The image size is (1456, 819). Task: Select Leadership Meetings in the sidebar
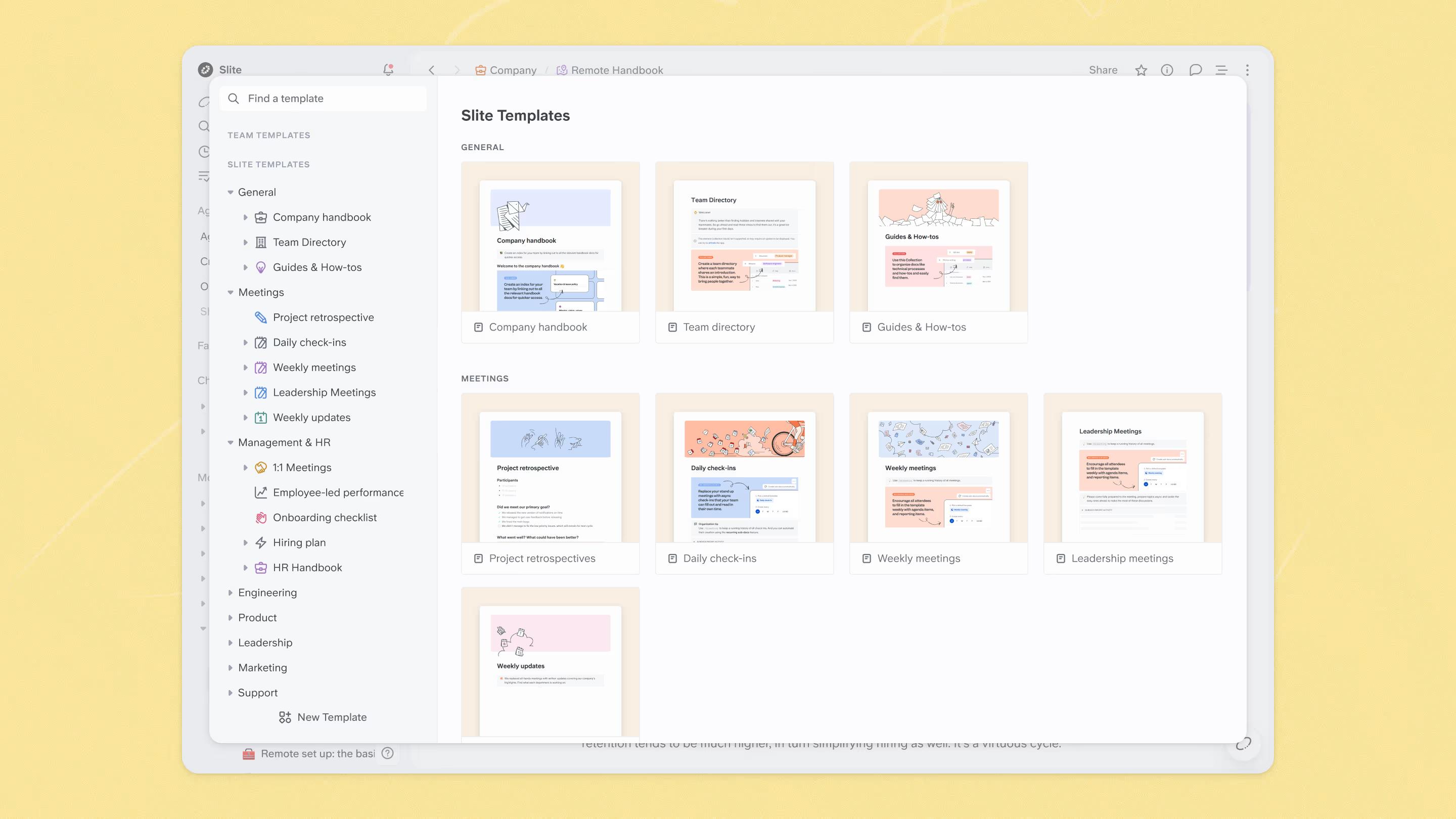325,392
